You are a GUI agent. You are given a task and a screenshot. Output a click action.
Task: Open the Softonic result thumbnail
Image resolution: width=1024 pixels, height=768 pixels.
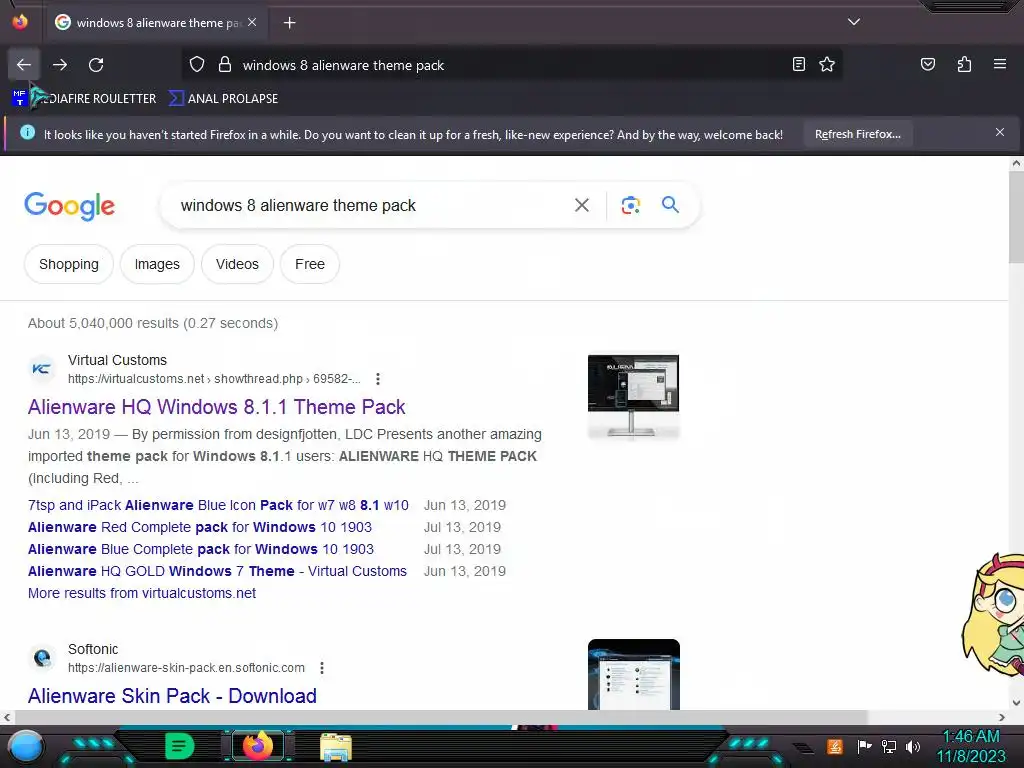pos(633,674)
